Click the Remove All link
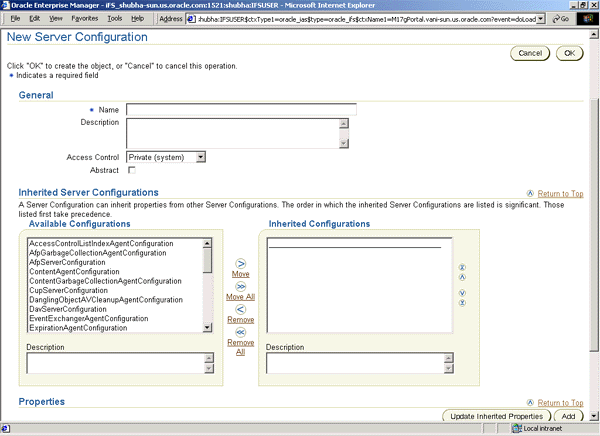This screenshot has width=600, height=436. tap(241, 347)
